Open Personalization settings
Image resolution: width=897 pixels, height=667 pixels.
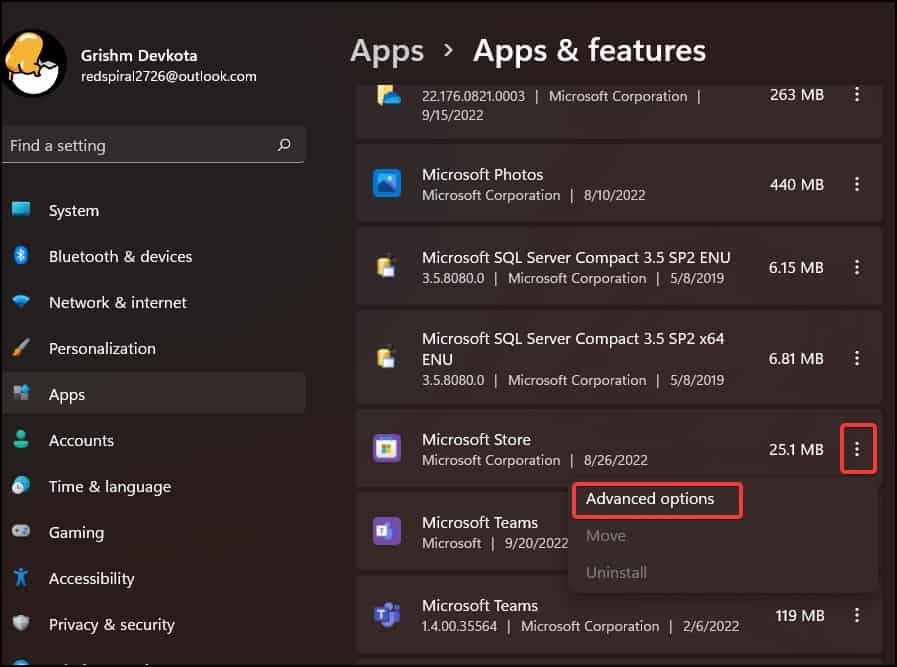tap(154, 348)
